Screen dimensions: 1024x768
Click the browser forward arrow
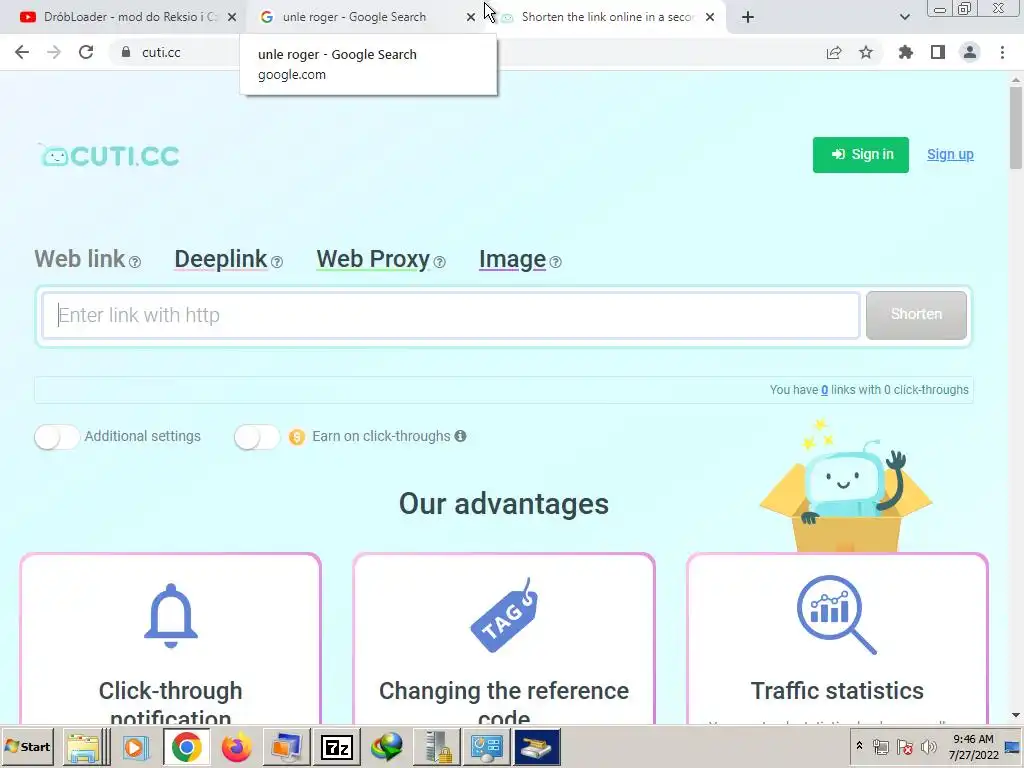pos(54,52)
